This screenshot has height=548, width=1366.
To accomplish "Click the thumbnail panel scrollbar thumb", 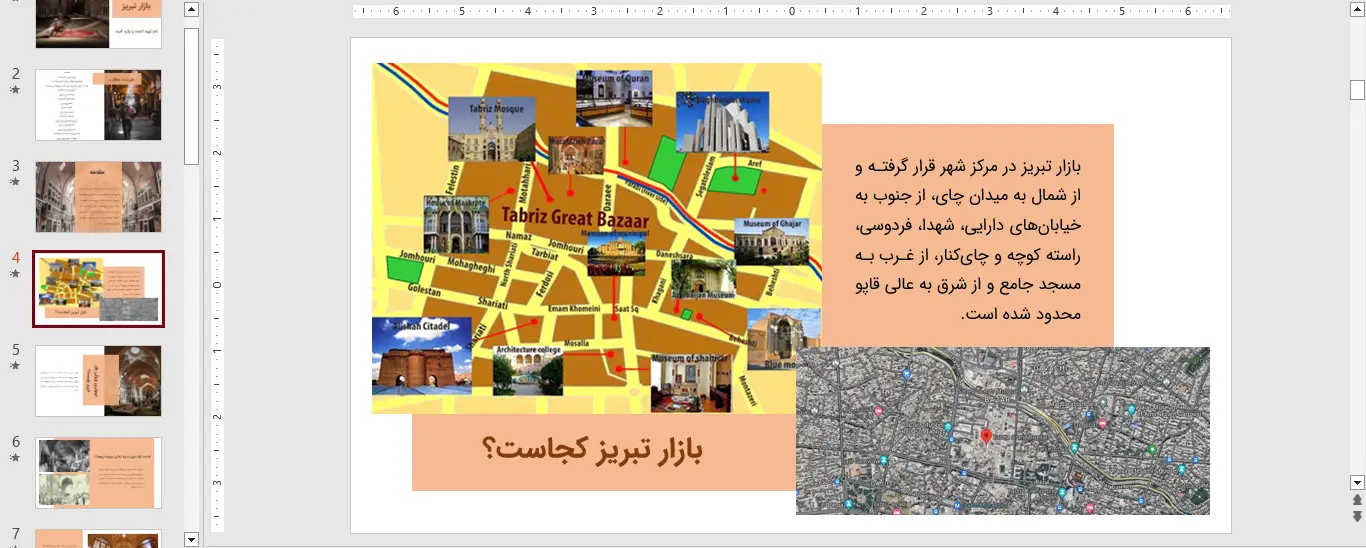I will 192,96.
